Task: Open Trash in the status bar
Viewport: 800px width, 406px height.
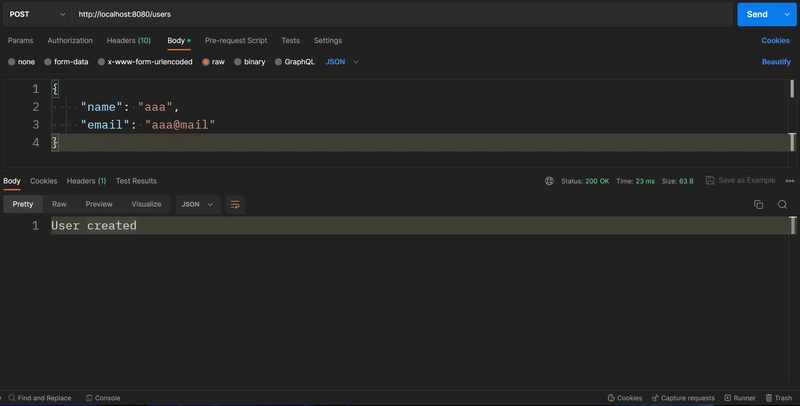Action: click(x=779, y=398)
